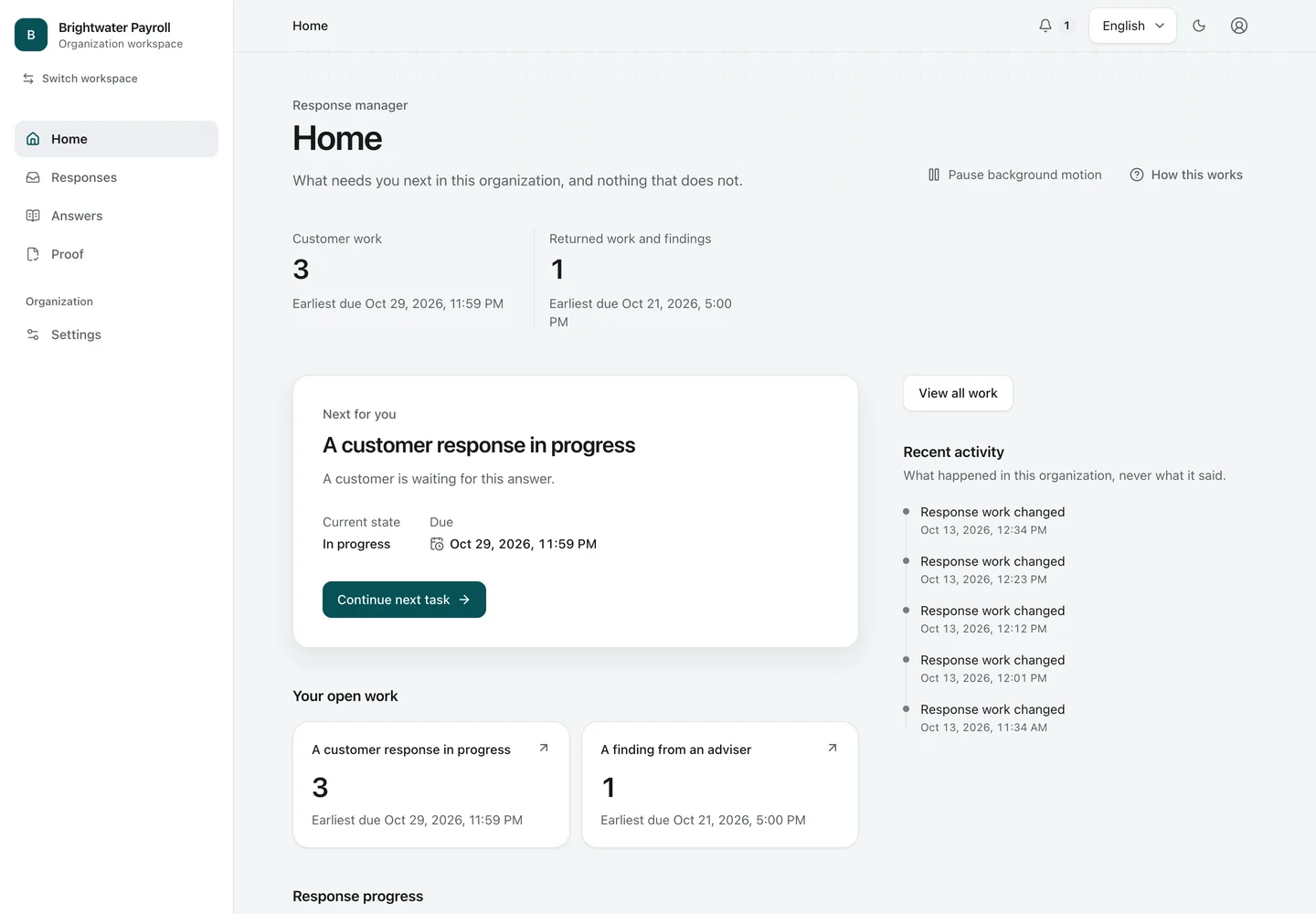Select Home in the sidebar

[116, 139]
